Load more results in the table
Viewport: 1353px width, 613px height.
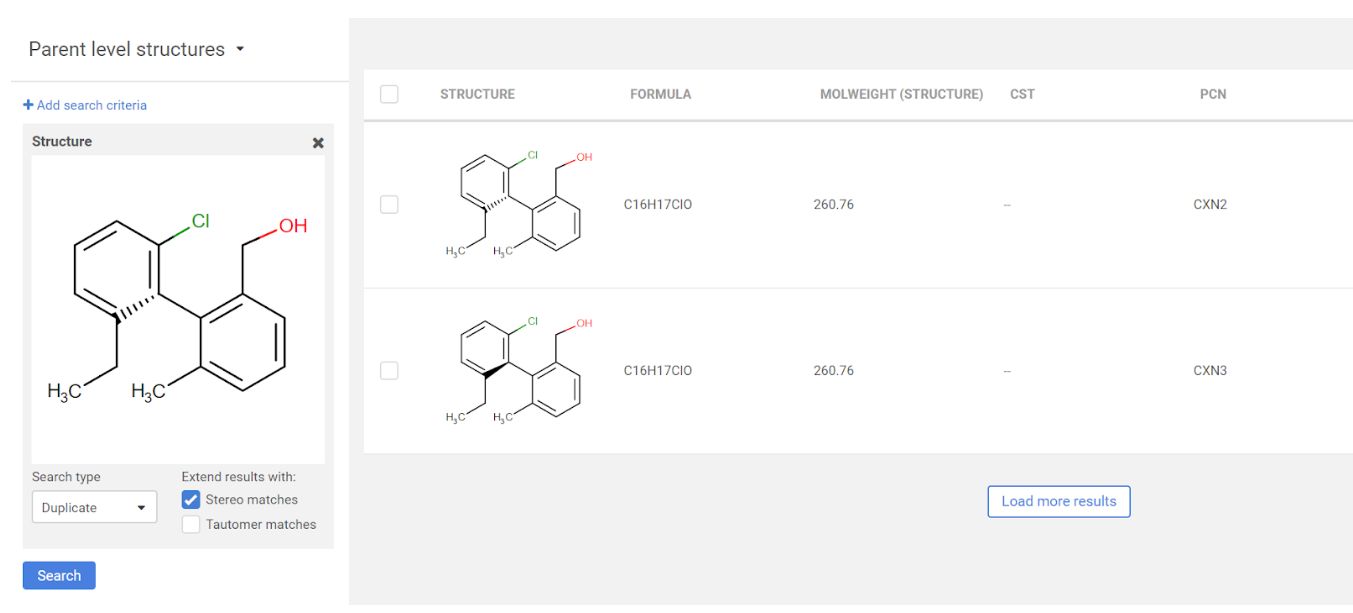tap(1058, 501)
